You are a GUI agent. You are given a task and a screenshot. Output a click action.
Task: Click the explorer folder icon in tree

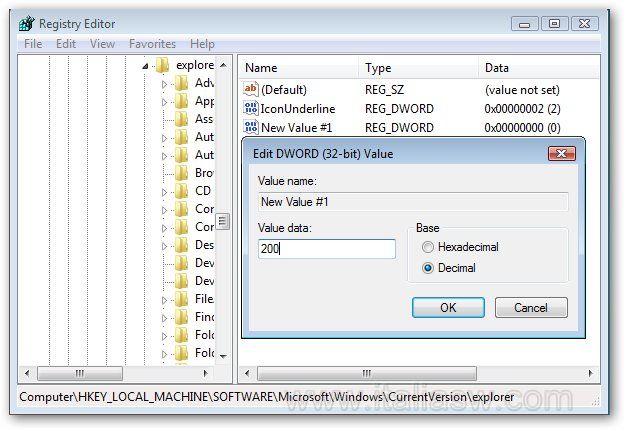click(162, 65)
